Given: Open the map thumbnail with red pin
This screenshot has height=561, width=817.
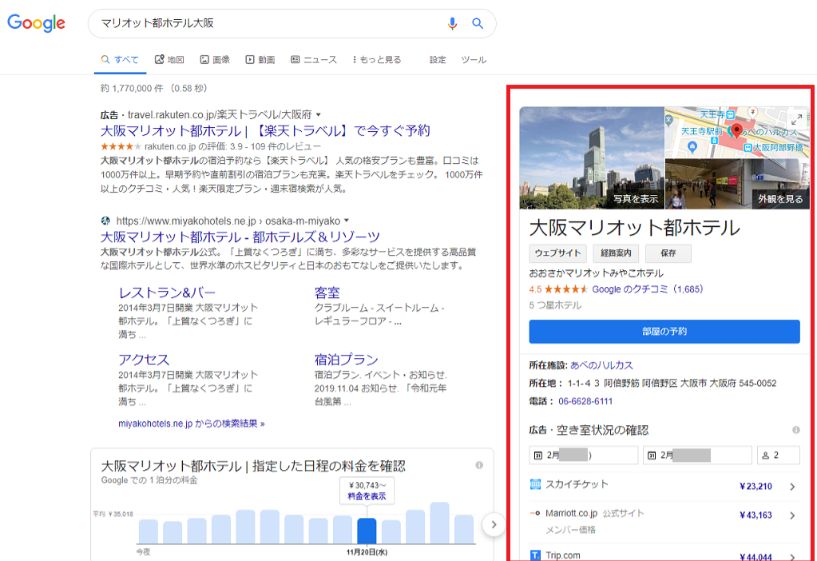Looking at the screenshot, I should click(x=737, y=132).
